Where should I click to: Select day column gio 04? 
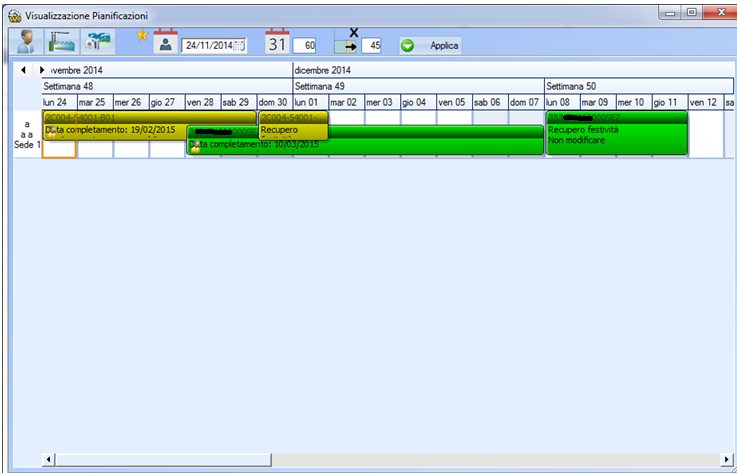418,102
